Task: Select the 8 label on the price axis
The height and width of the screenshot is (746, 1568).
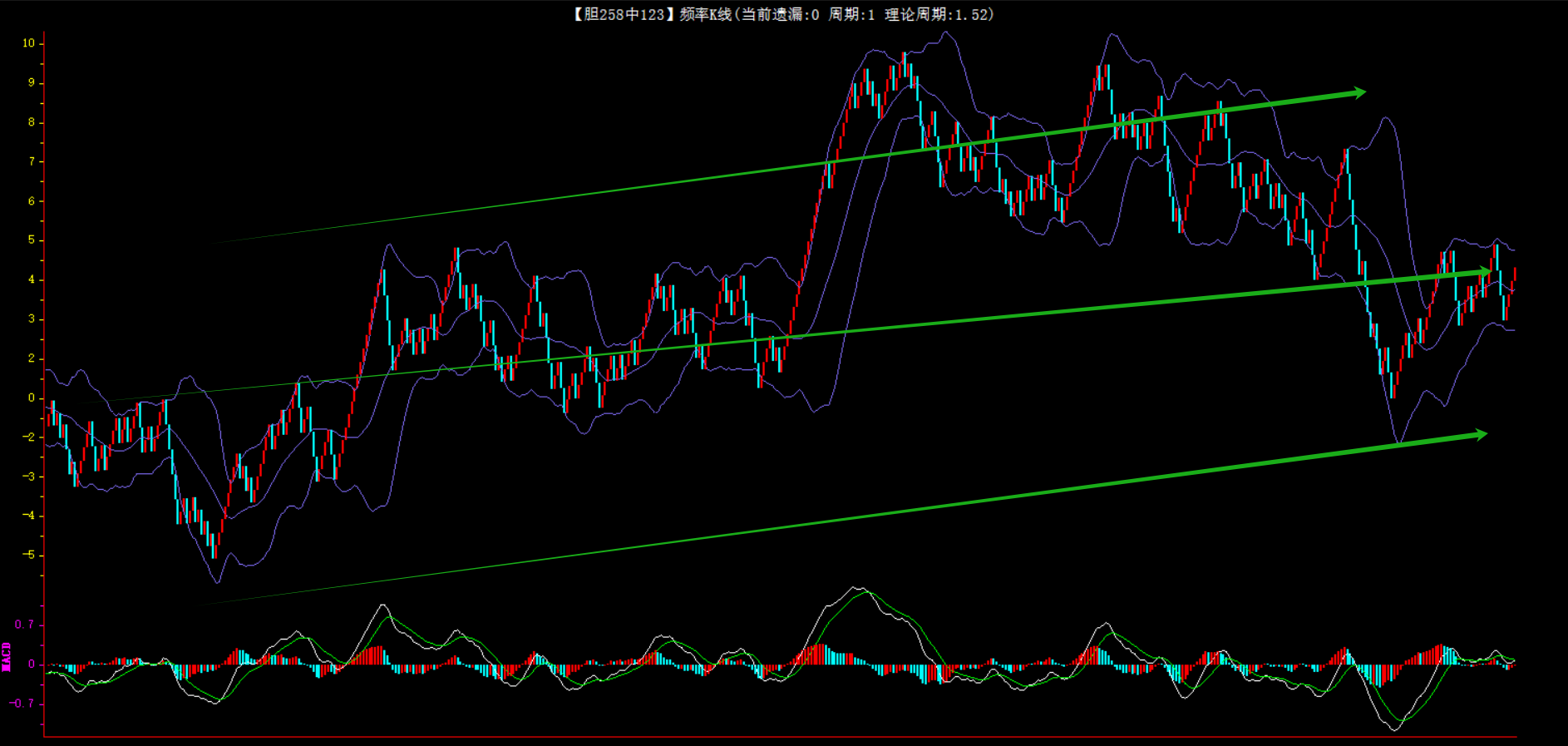Action: pos(32,122)
